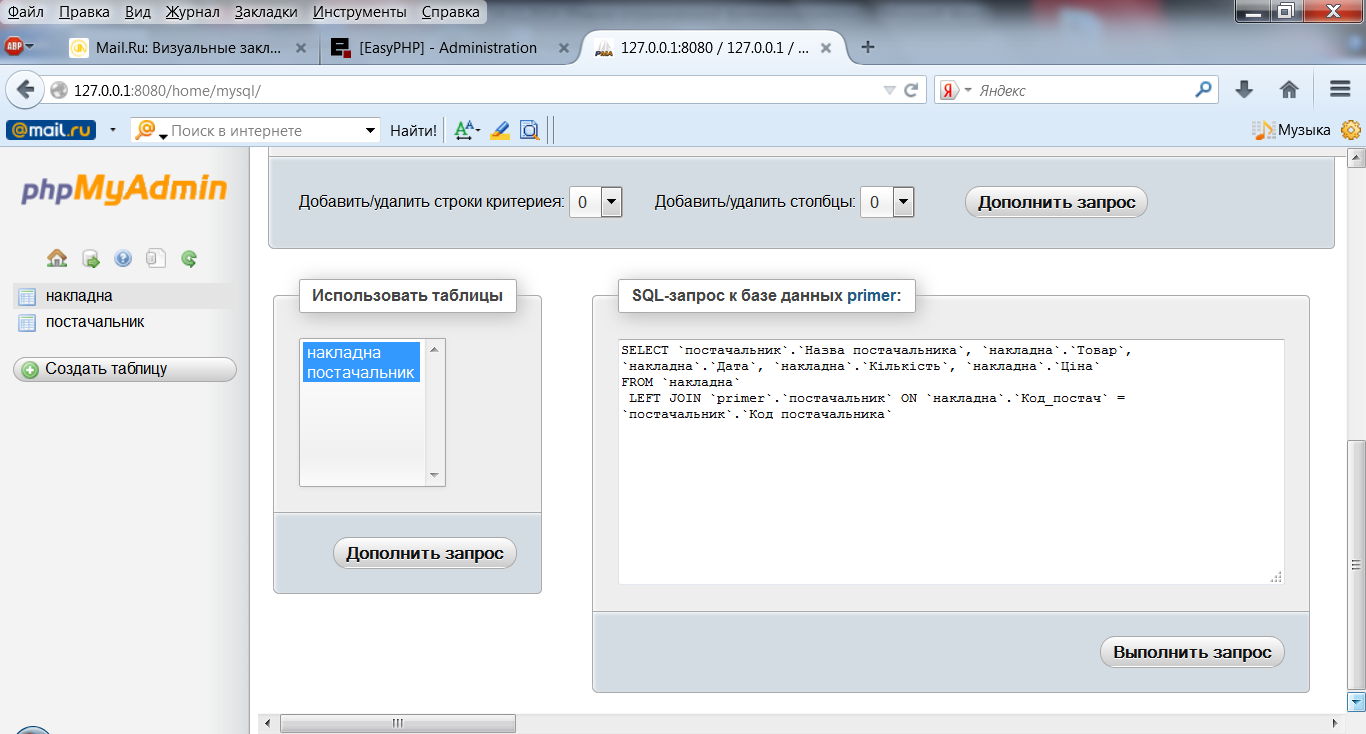Viewport: 1366px width, 734px height.
Task: Click the phpMyAdmin logo
Action: [125, 188]
